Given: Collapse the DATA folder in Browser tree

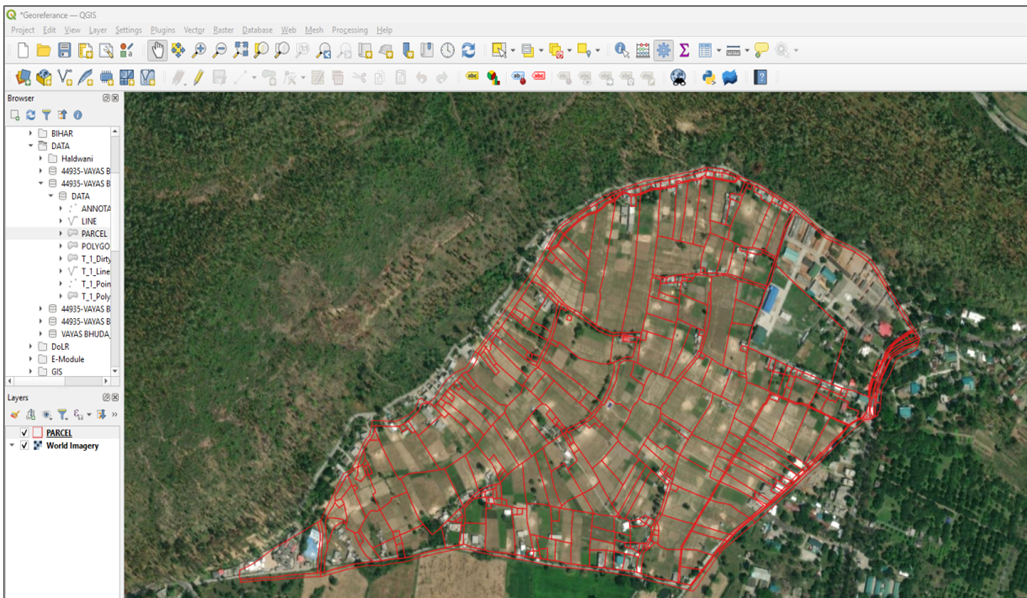Looking at the screenshot, I should [x=31, y=146].
